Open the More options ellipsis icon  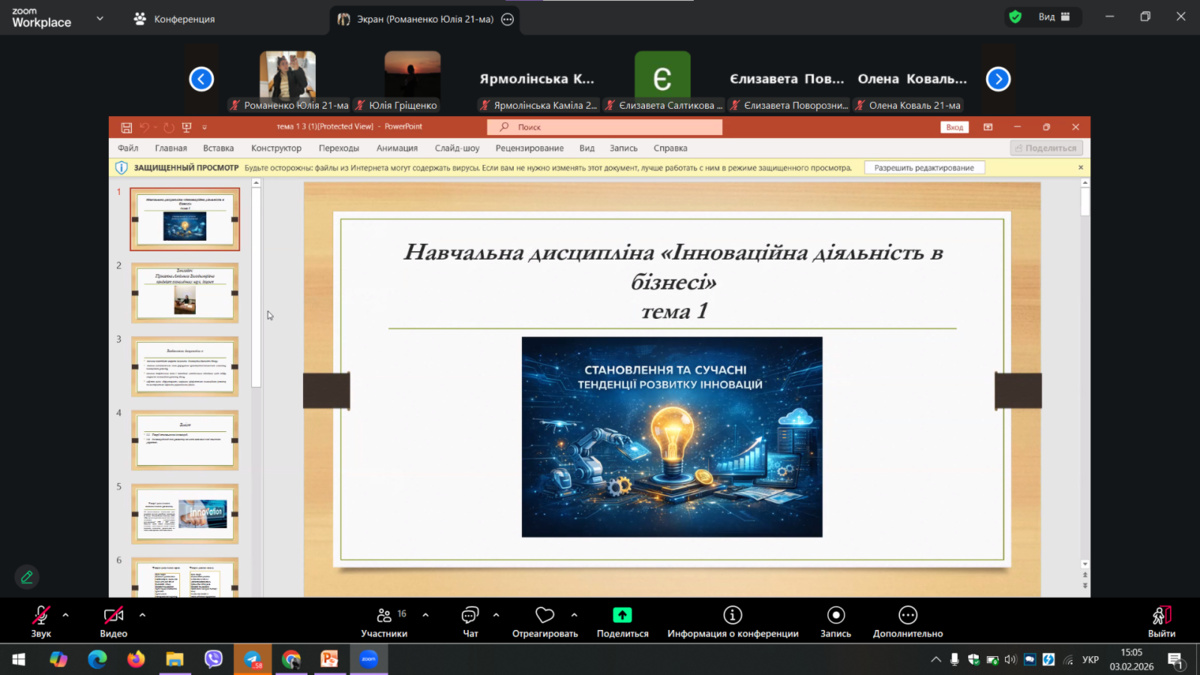tap(907, 616)
